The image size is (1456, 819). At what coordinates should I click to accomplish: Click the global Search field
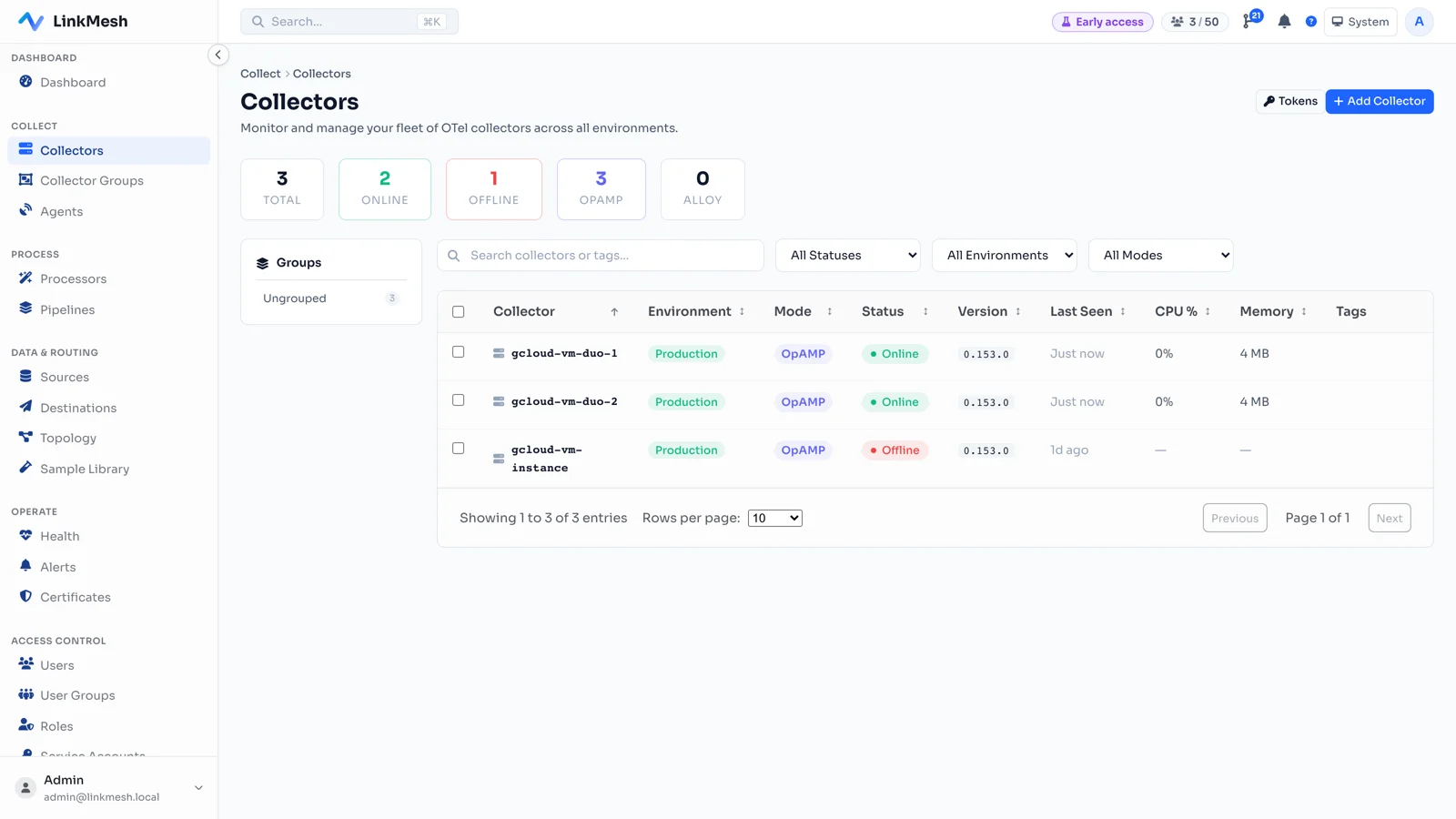(349, 21)
